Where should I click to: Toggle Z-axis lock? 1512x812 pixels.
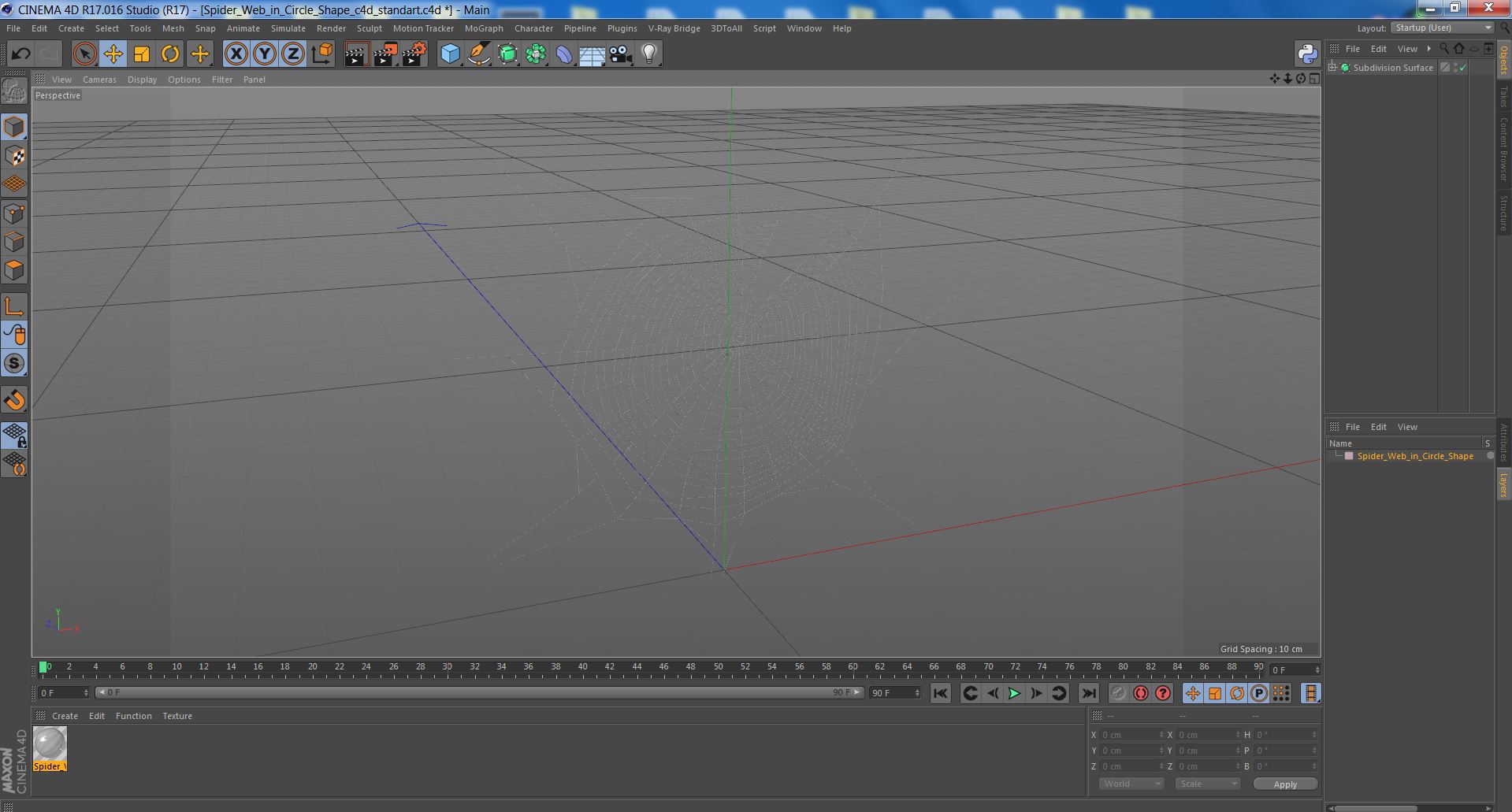[x=293, y=54]
